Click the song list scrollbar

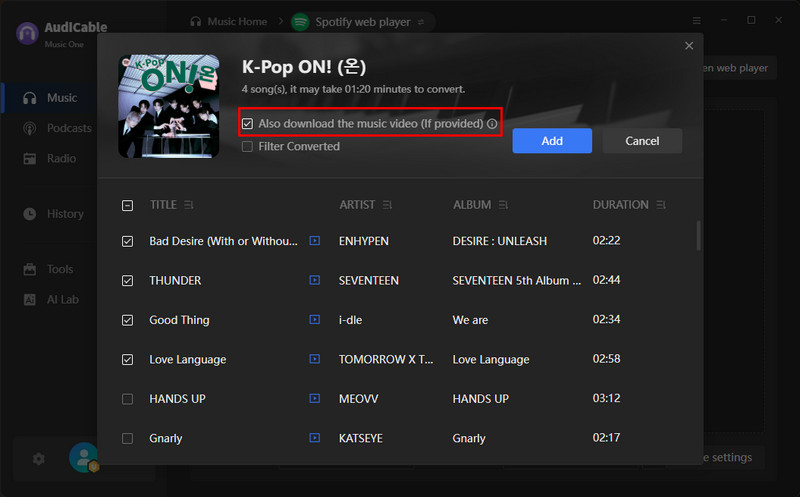698,236
